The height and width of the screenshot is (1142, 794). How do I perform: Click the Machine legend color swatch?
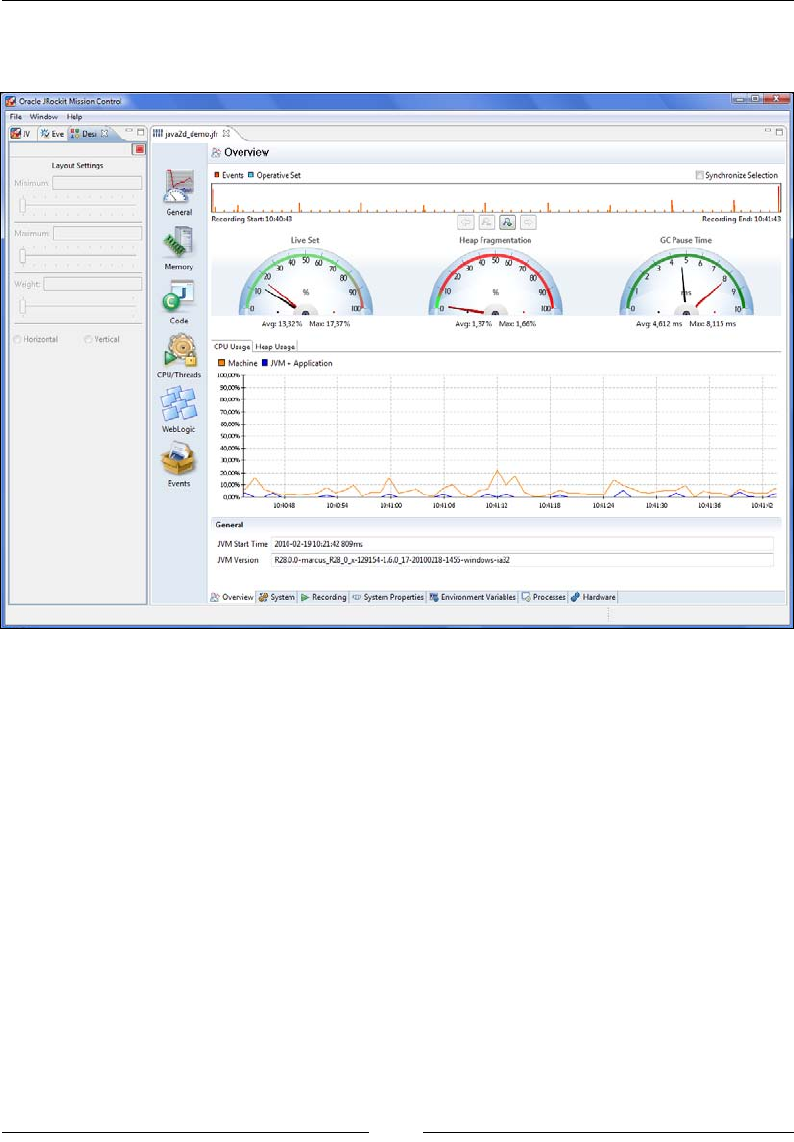[x=221, y=363]
